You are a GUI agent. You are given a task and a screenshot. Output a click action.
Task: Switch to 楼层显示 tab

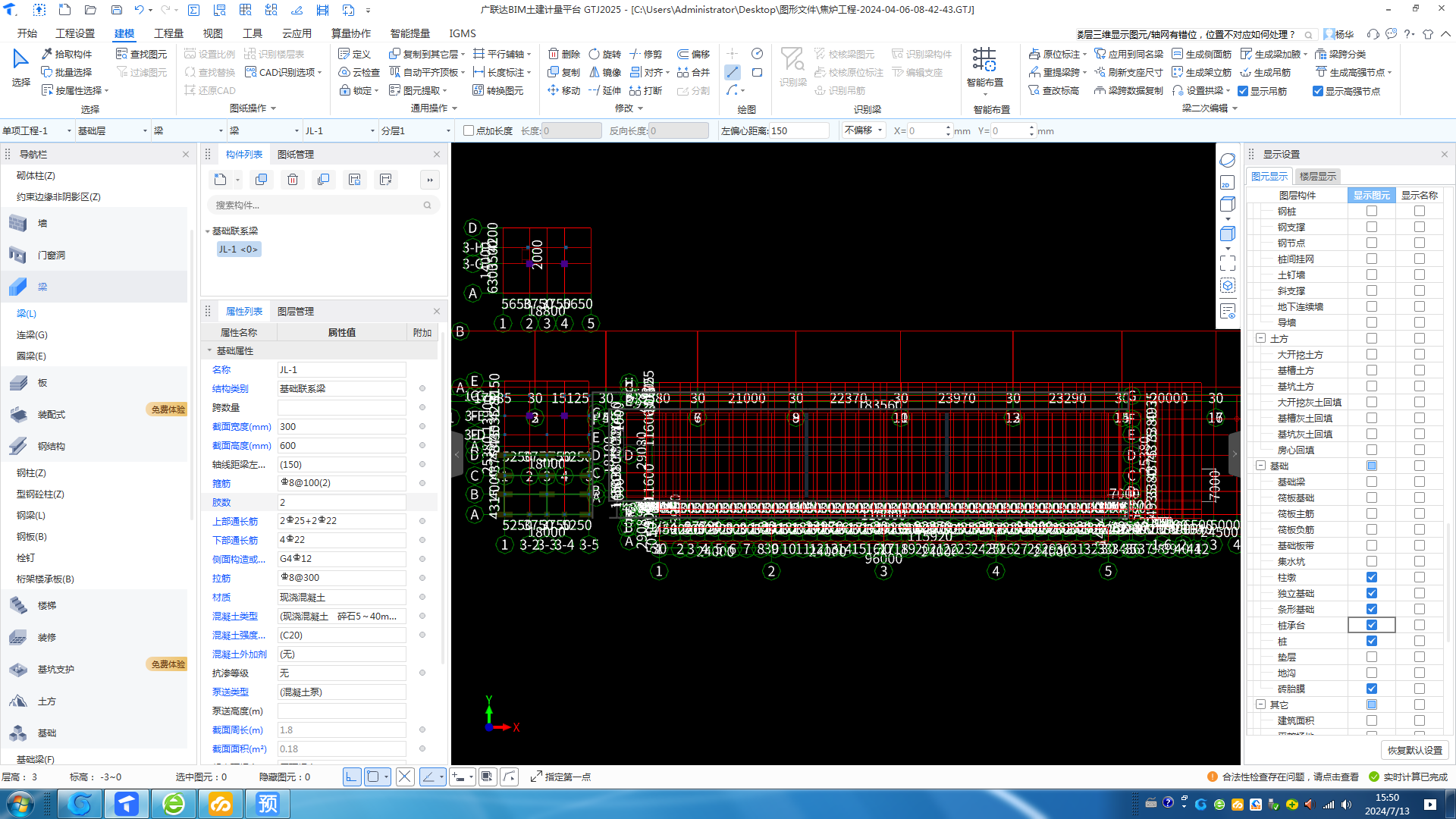point(1317,176)
